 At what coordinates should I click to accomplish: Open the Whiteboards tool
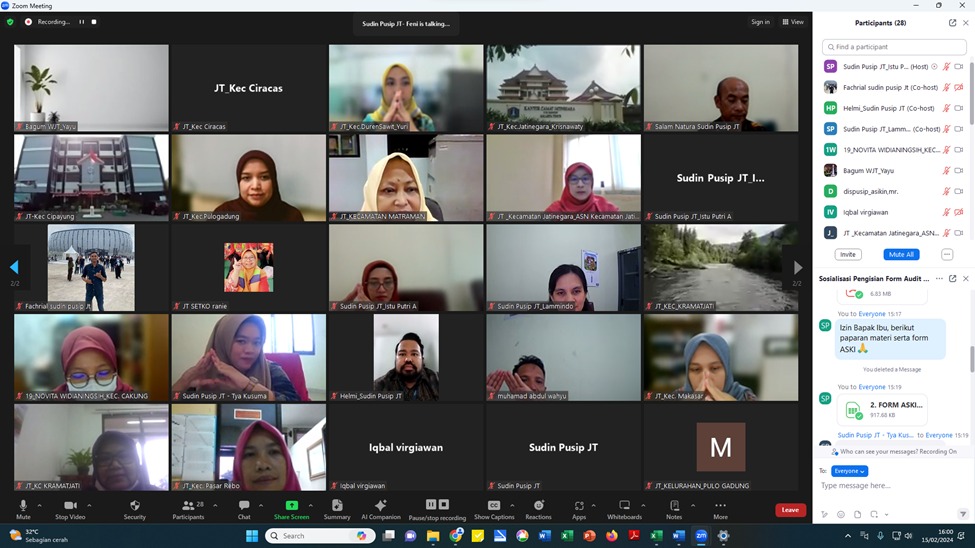click(x=624, y=506)
